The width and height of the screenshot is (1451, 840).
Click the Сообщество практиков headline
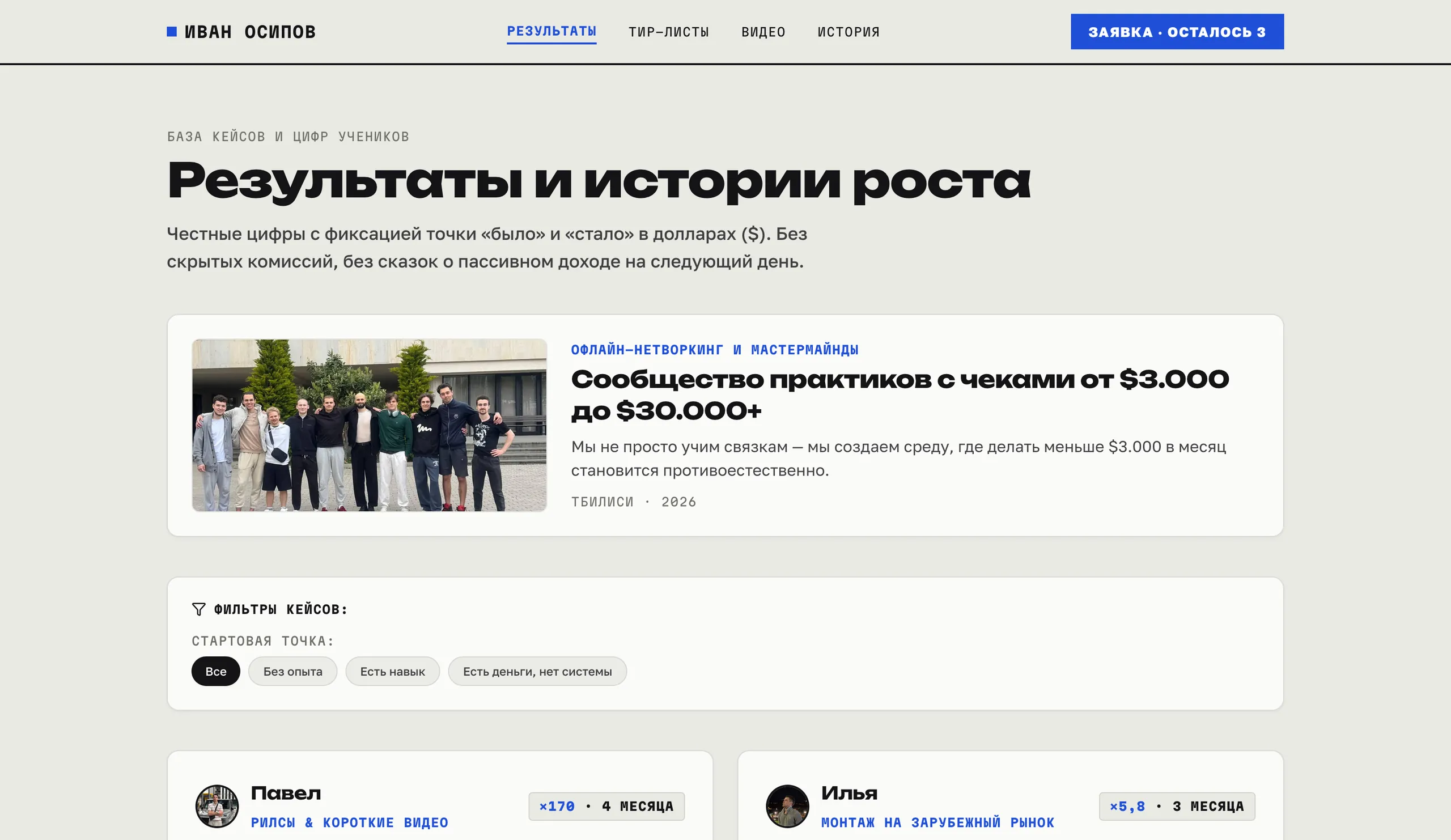(900, 395)
